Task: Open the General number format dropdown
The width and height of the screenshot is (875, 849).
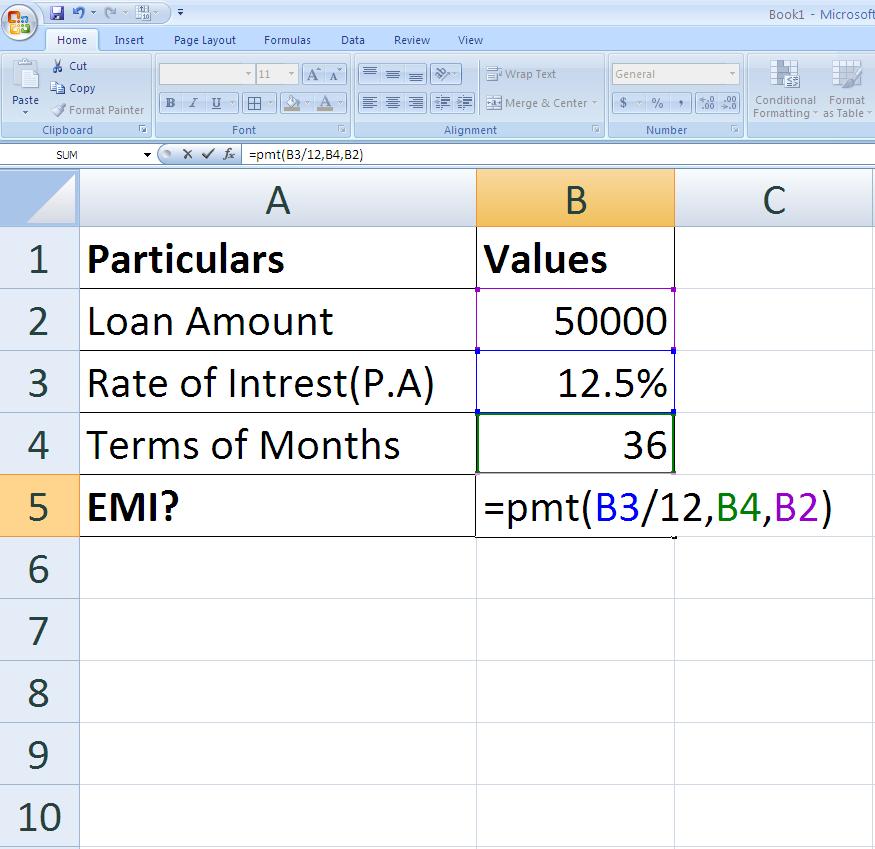Action: (x=733, y=73)
